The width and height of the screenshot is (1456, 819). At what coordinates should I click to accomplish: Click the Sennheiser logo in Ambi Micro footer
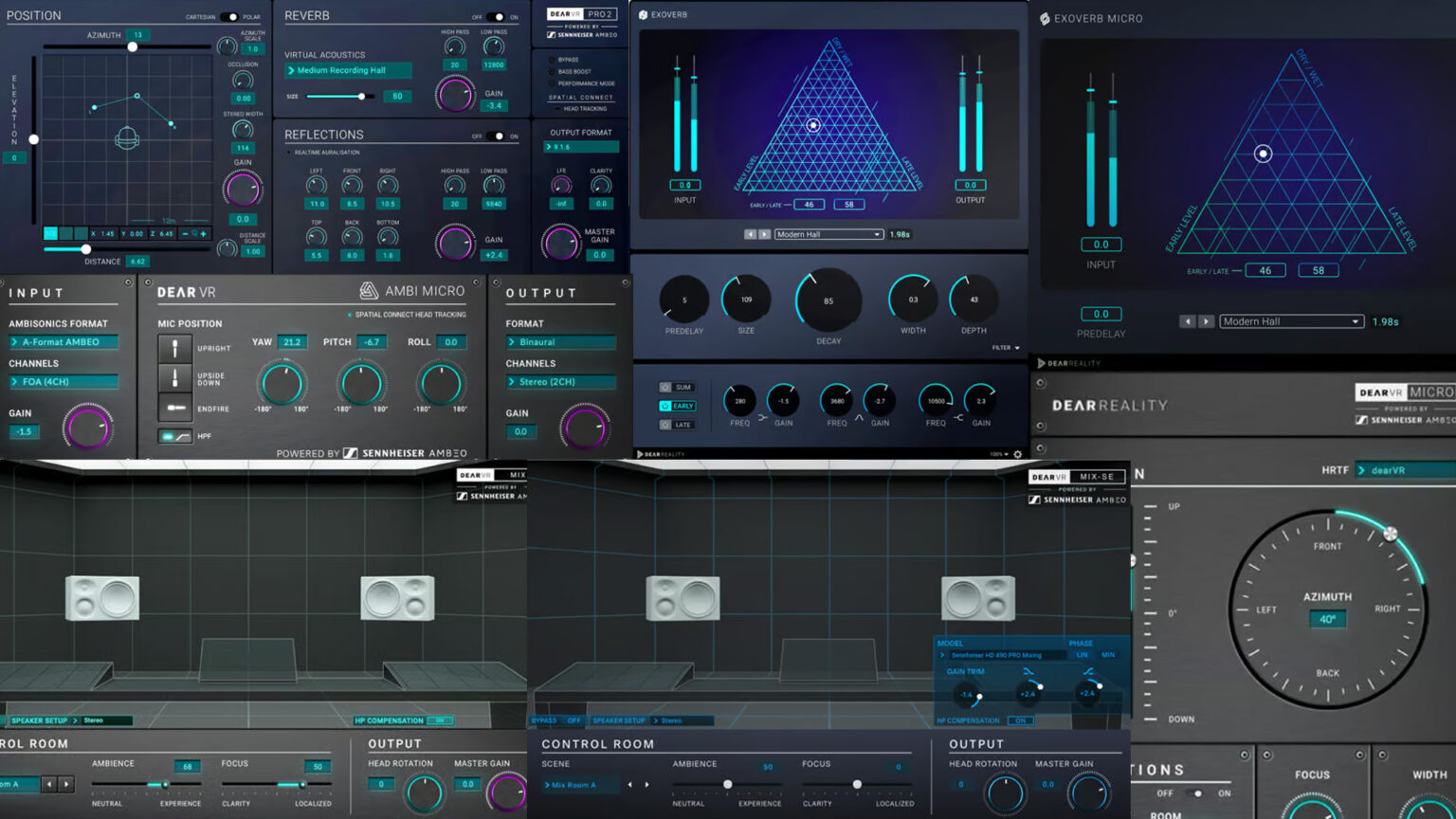click(x=352, y=453)
